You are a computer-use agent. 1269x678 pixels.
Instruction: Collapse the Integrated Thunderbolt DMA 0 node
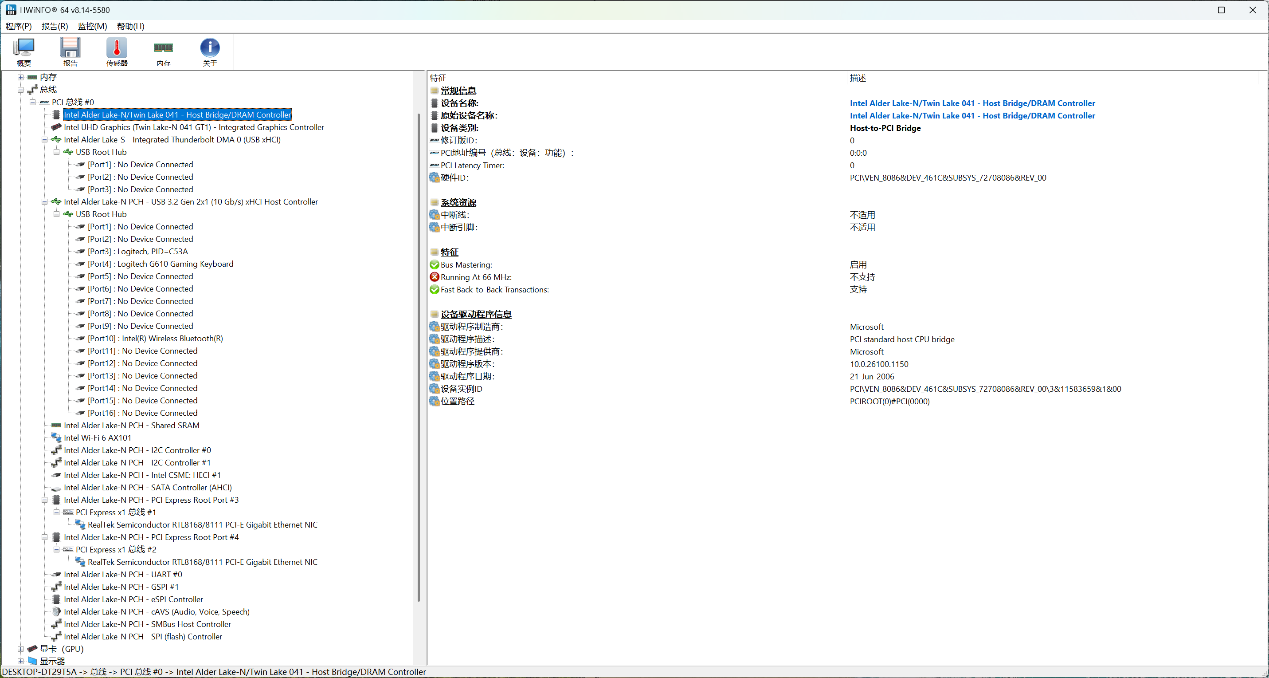(x=45, y=140)
